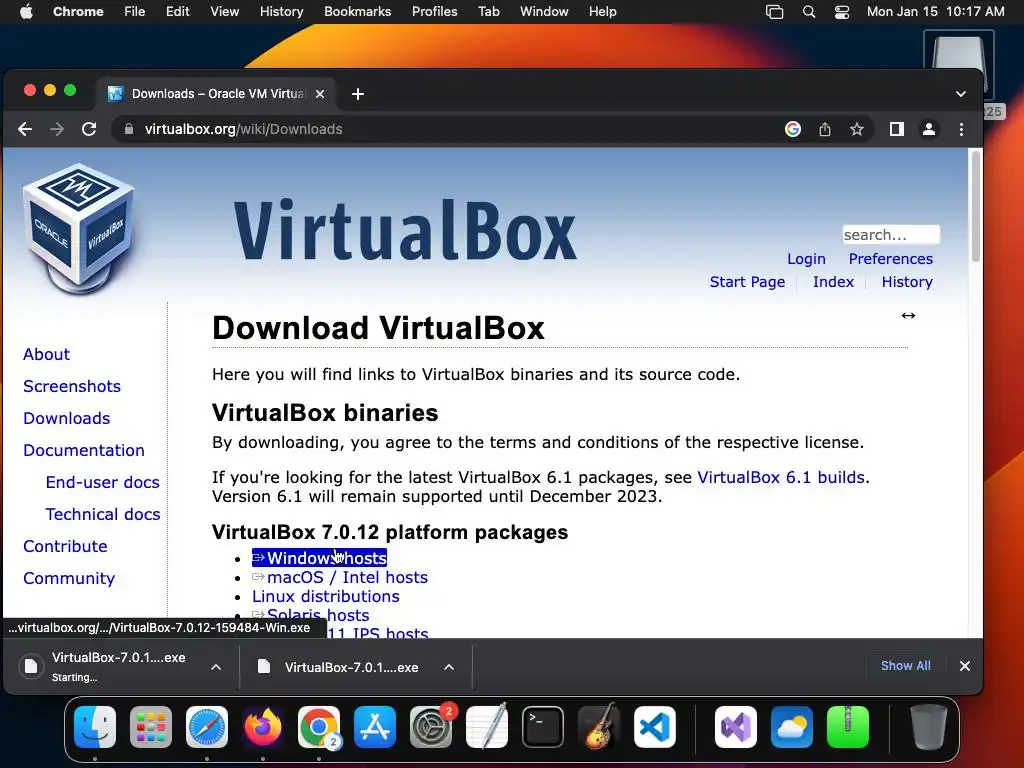Open About in the sidebar
Viewport: 1024px width, 768px height.
coord(46,355)
